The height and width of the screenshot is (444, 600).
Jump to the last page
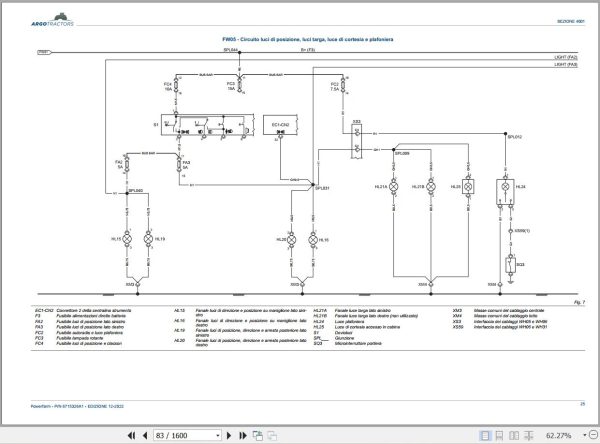243,436
